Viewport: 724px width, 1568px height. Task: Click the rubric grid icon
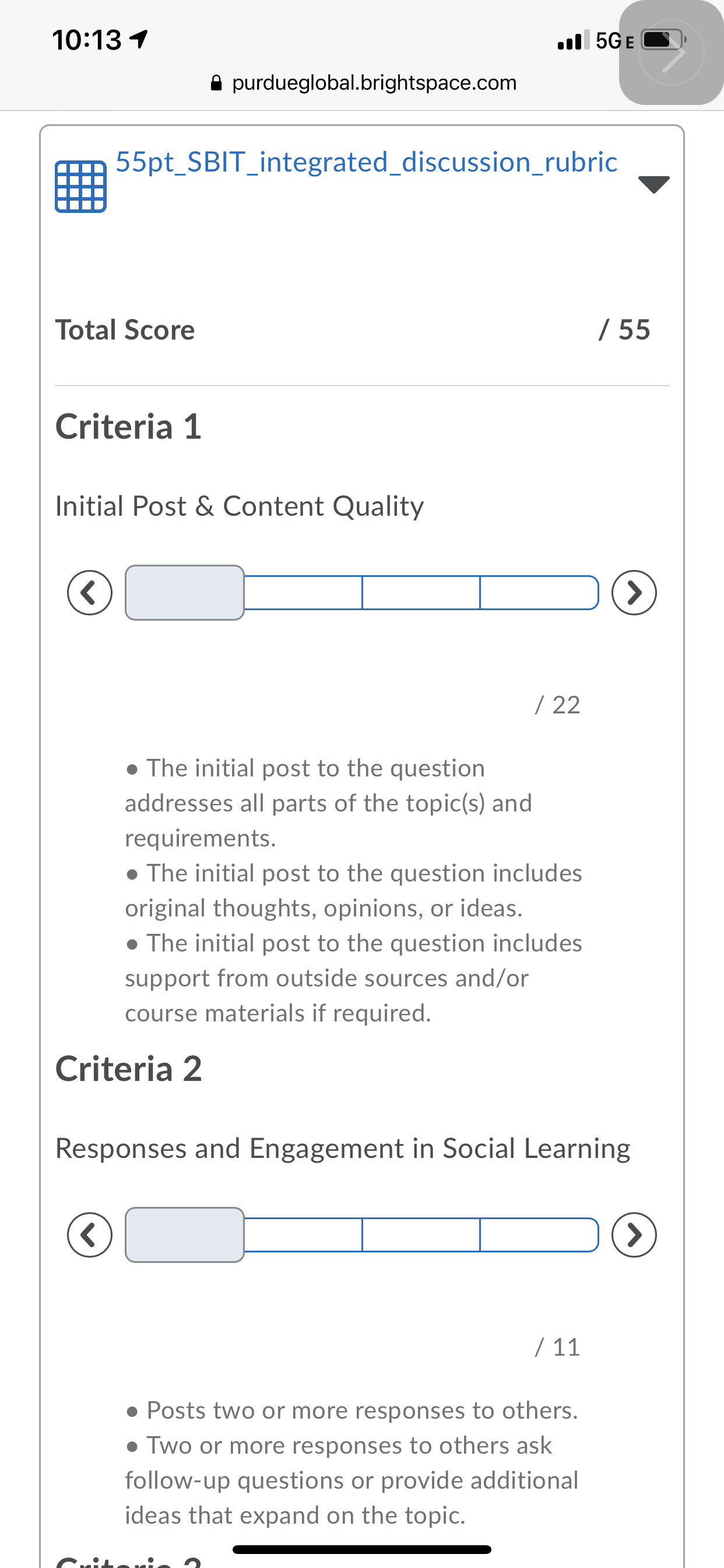click(80, 186)
